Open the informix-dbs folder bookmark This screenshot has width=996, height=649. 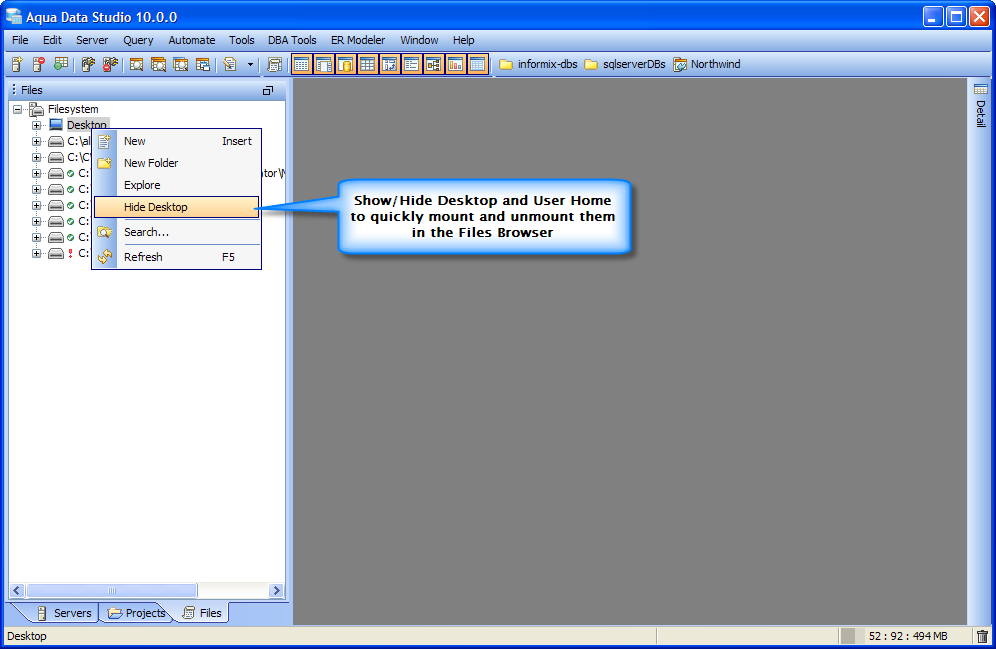(538, 64)
